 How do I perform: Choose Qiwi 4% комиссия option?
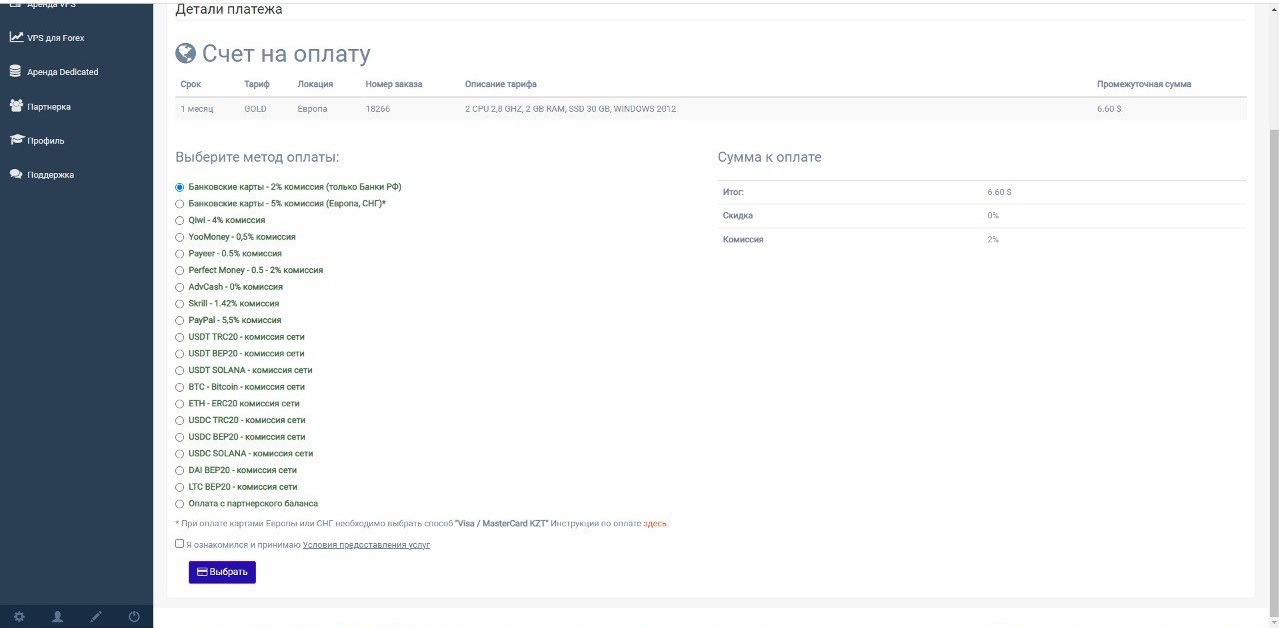180,220
